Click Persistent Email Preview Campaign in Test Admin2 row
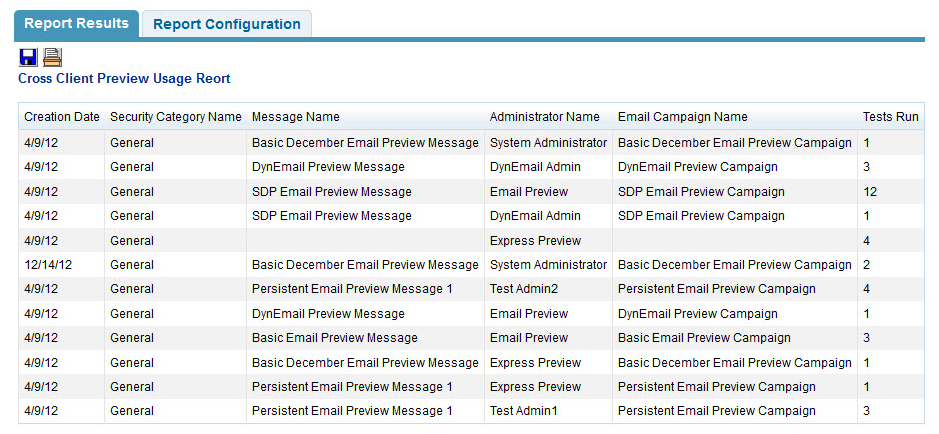 point(717,289)
